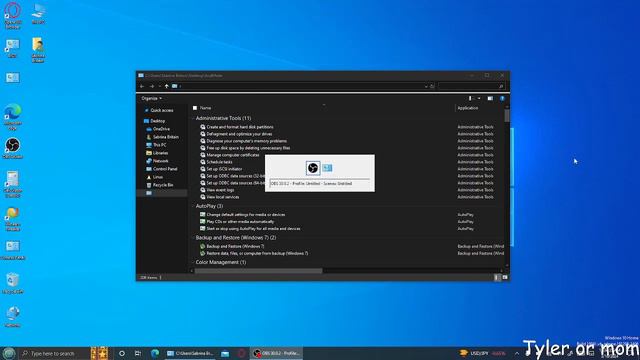The height and width of the screenshot is (360, 640).
Task: Launch Microsoft Edge from the taskbar
Action: [x=155, y=353]
